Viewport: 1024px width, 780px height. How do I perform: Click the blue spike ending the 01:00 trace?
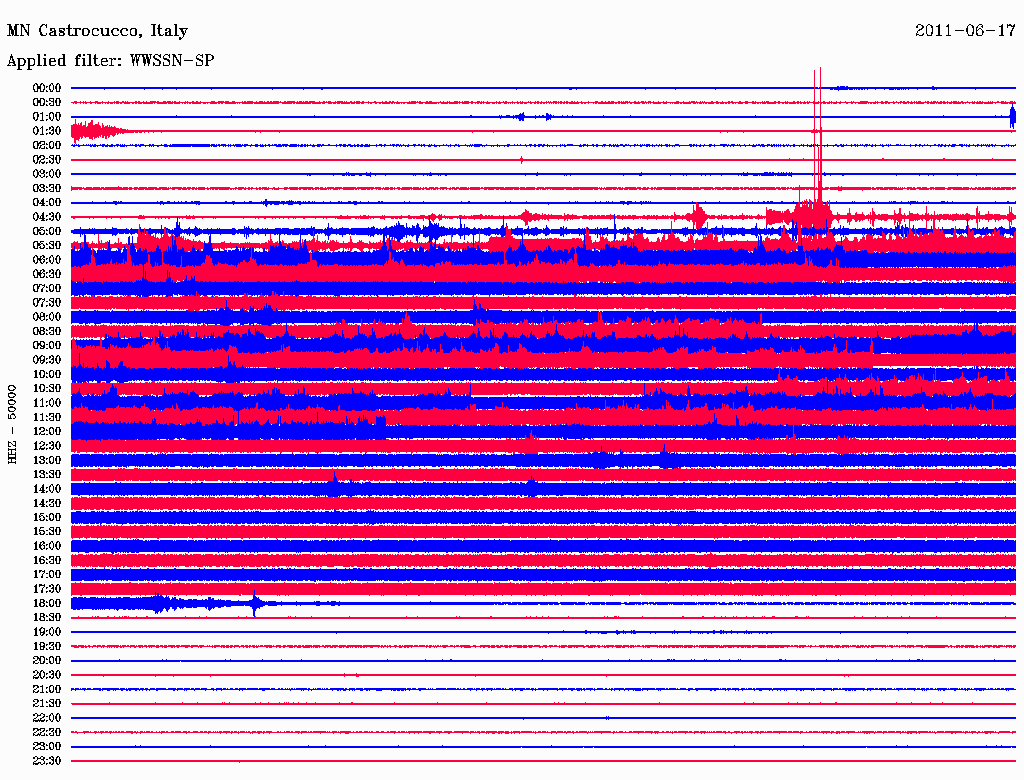click(x=1012, y=117)
